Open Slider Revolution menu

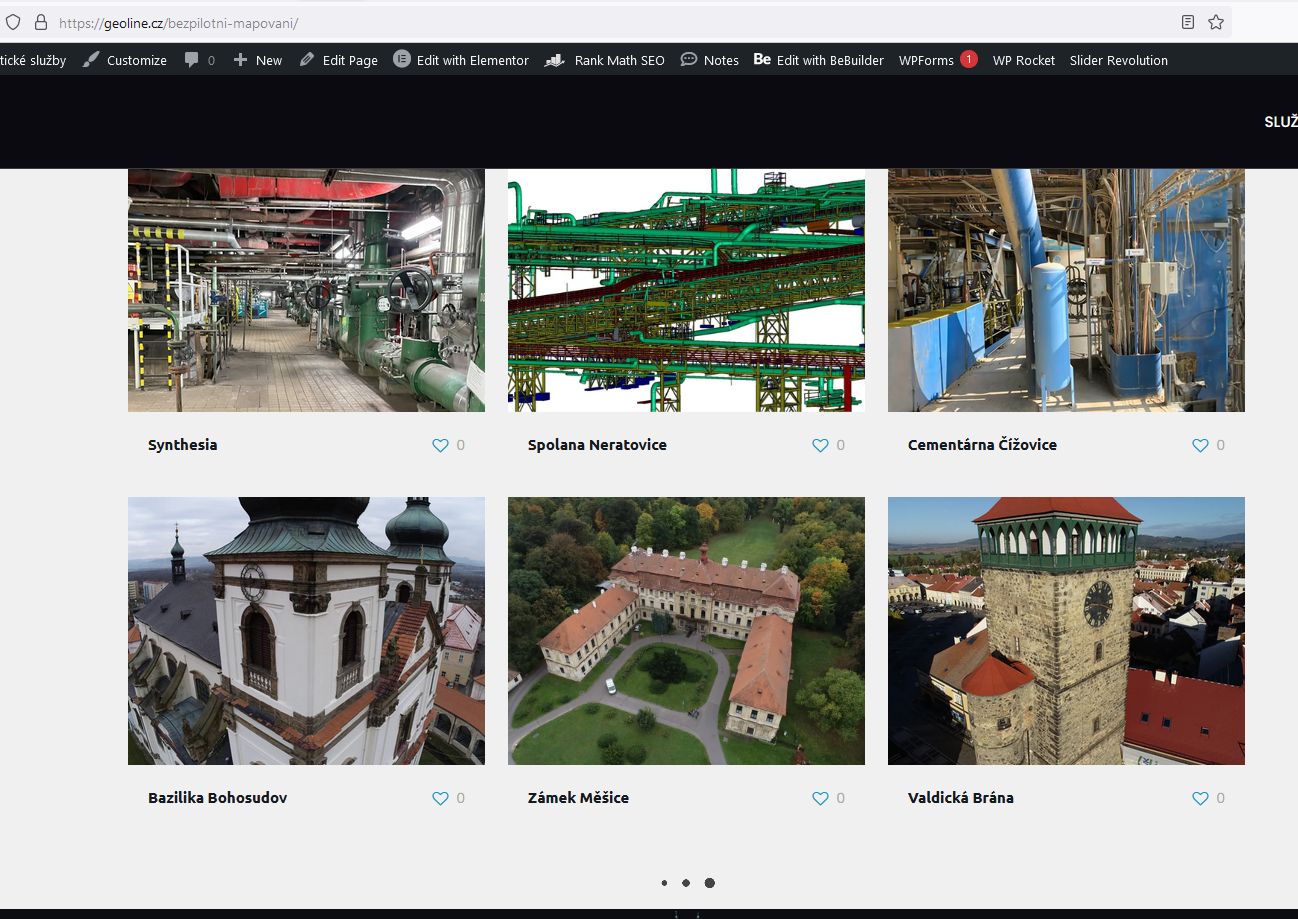pyautogui.click(x=1119, y=60)
